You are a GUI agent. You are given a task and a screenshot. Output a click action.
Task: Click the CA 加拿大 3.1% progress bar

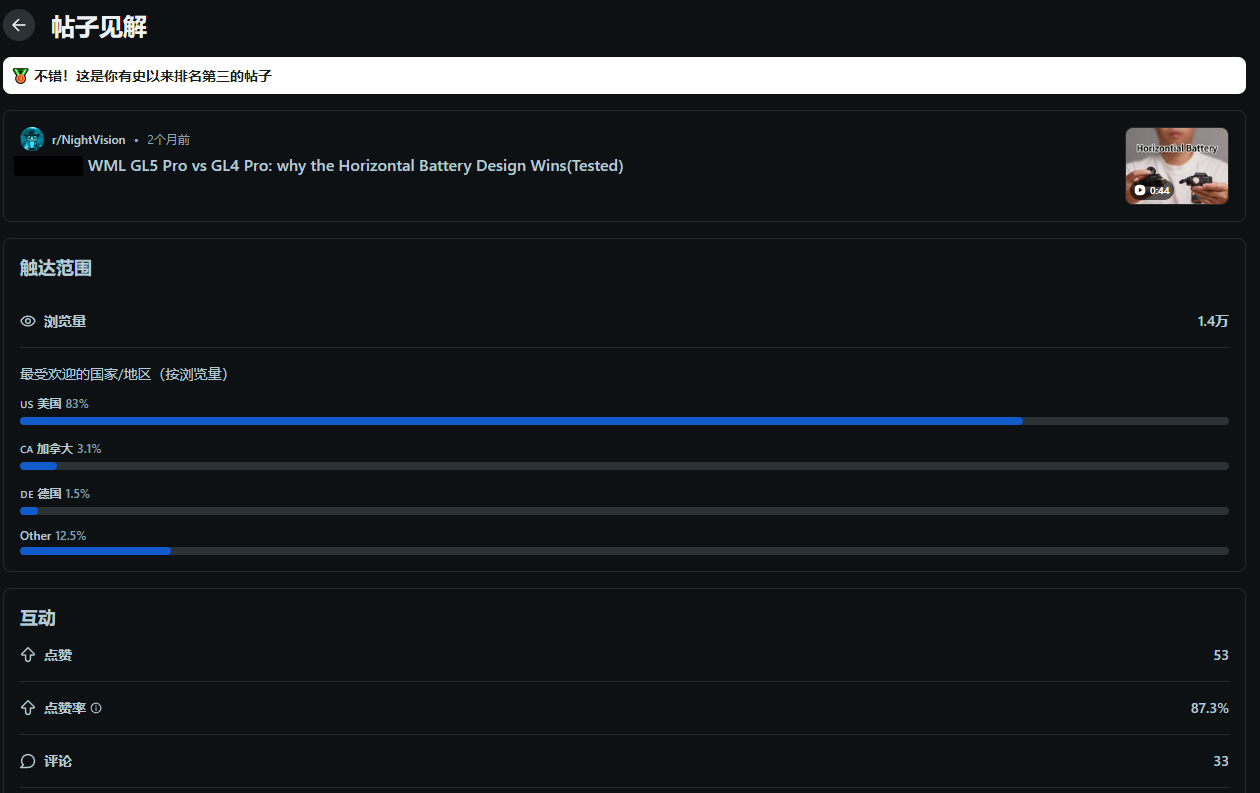click(x=624, y=466)
